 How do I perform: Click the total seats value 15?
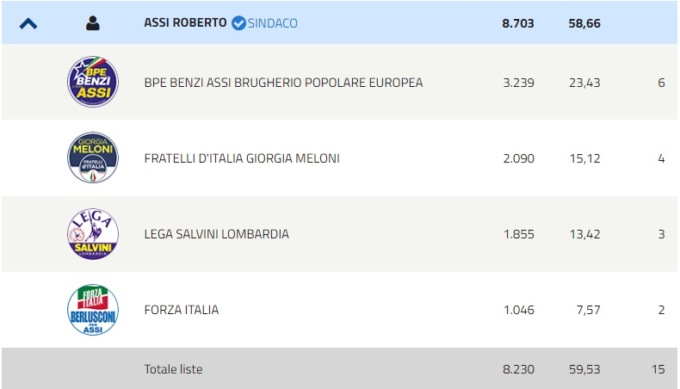click(658, 369)
